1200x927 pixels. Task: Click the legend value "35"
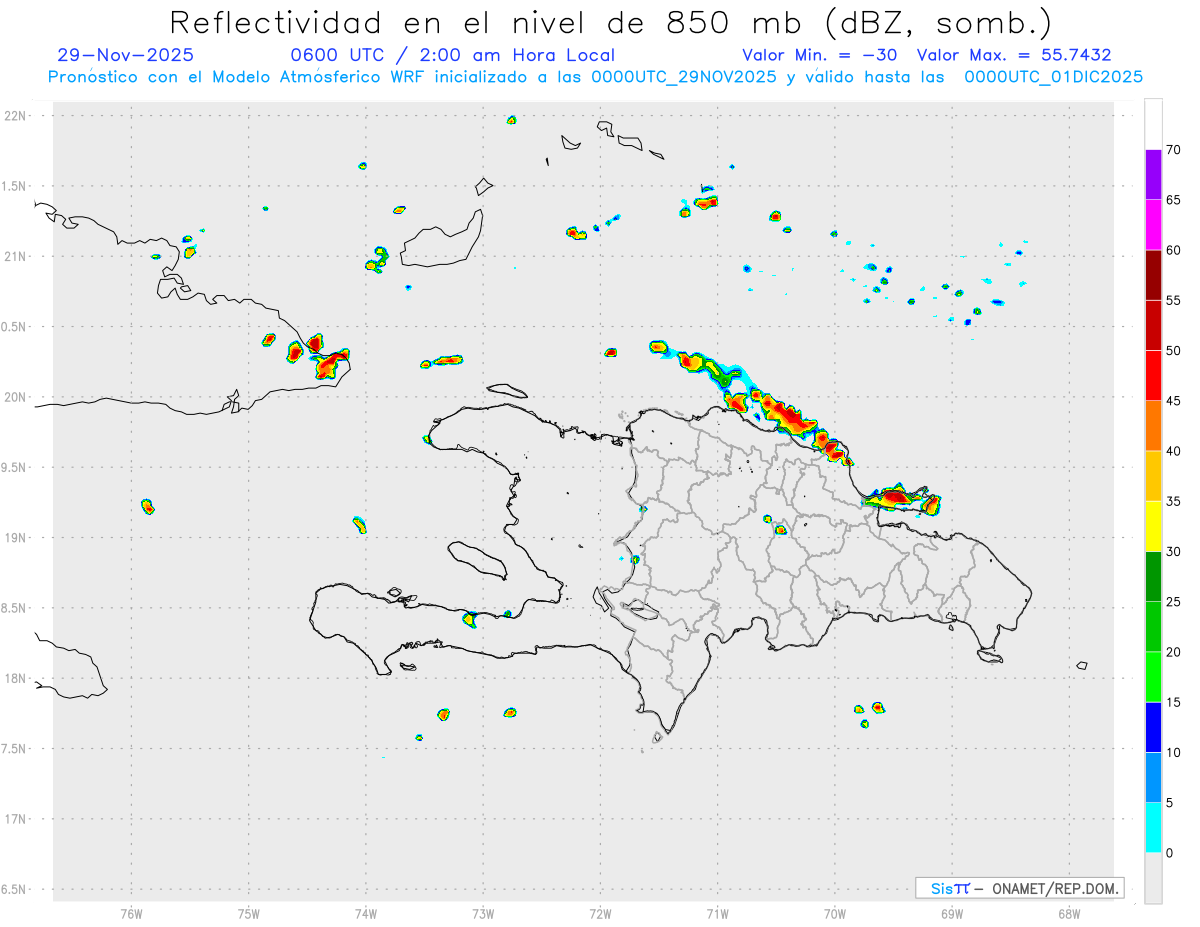pos(1173,501)
